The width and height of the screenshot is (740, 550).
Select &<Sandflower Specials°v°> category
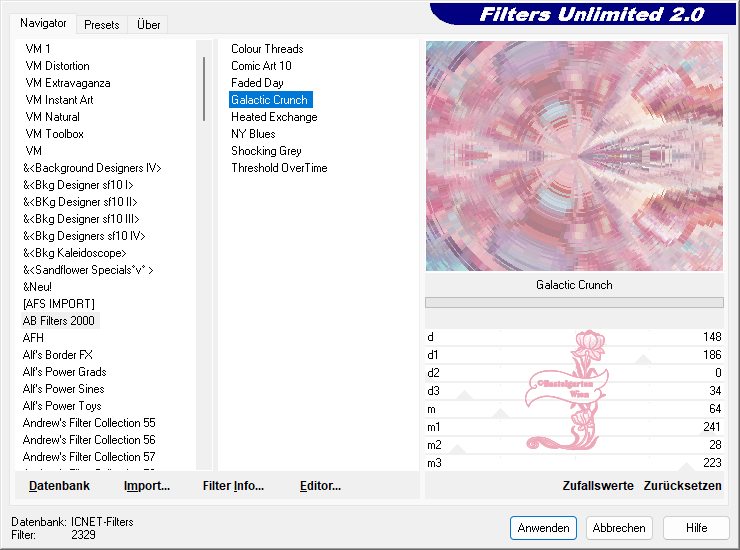pos(88,270)
